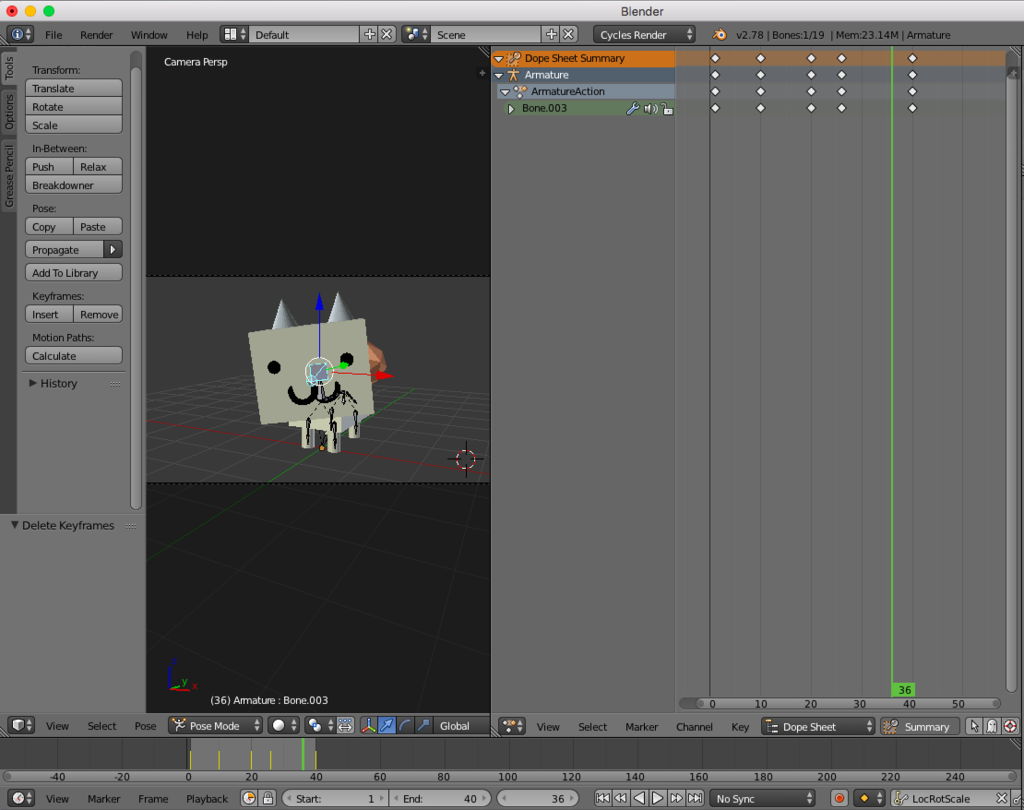Toggle only-selected filter arrow icon

point(974,726)
